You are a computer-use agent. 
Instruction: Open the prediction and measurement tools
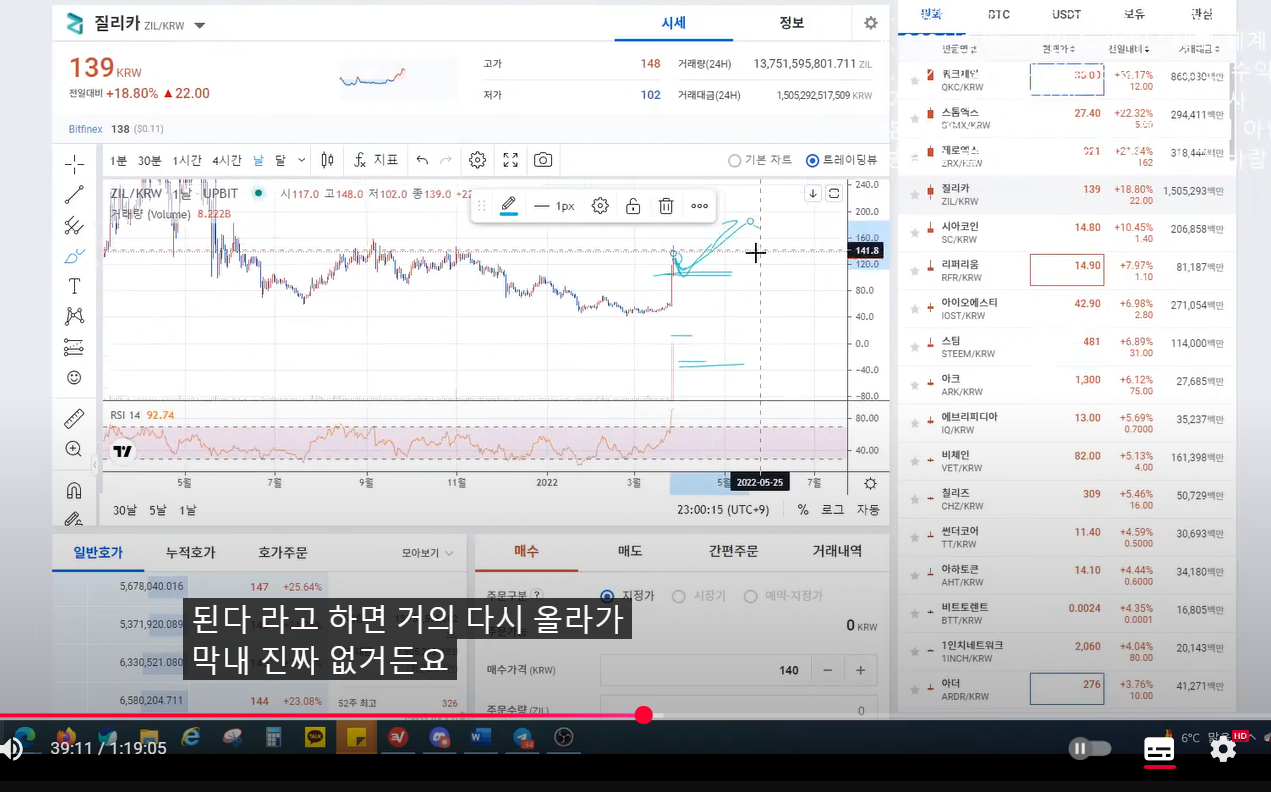pos(74,347)
